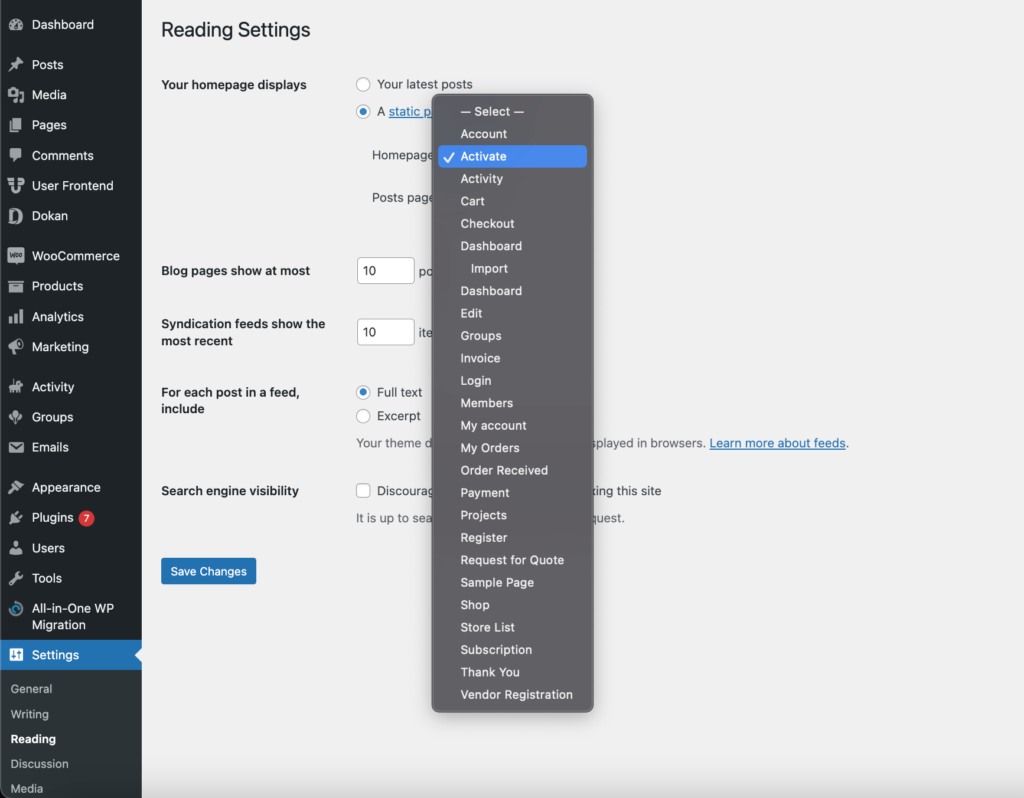Choose '— Select —' in the dropdown list

pos(513,112)
